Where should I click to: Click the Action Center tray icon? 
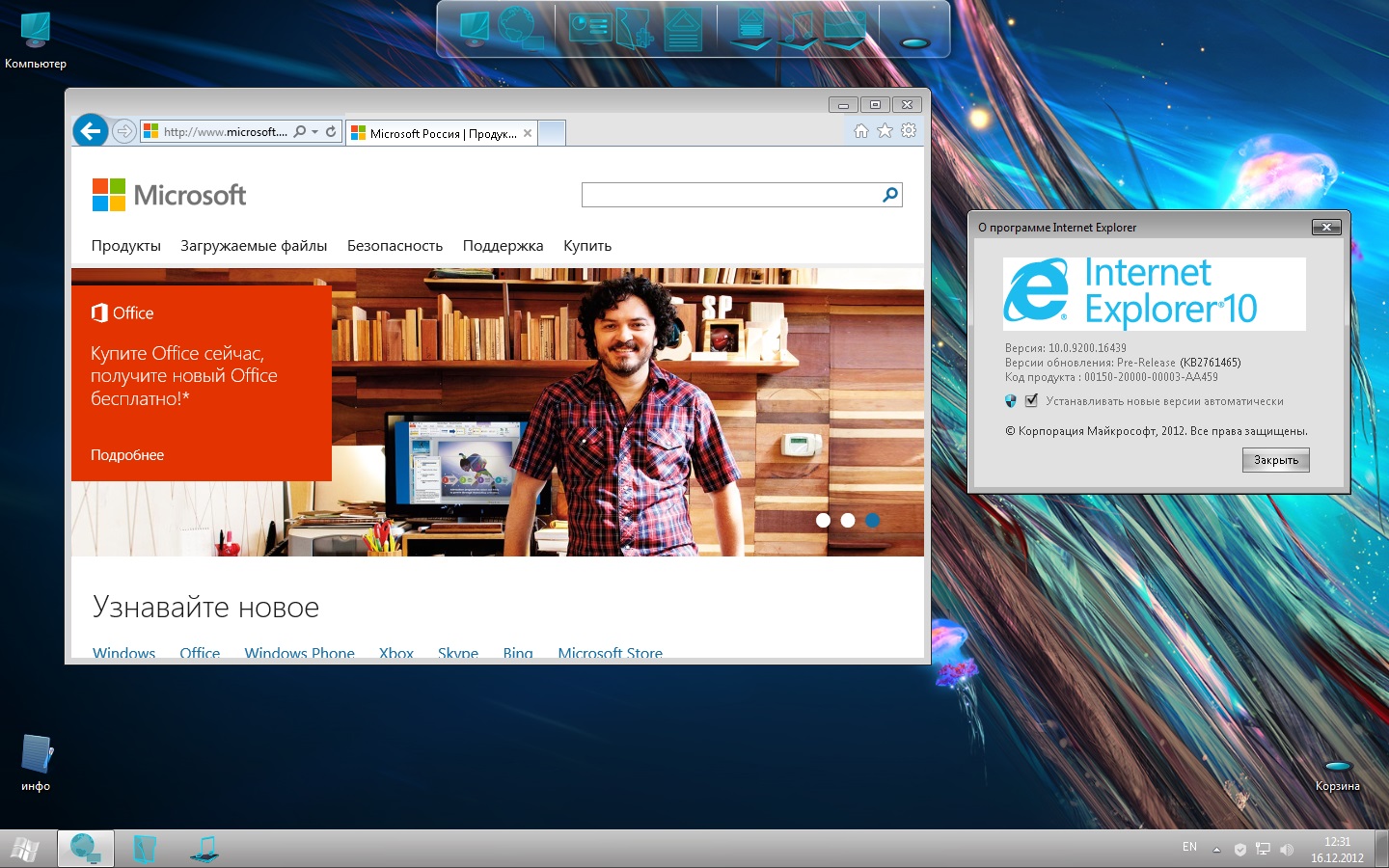(x=1239, y=850)
